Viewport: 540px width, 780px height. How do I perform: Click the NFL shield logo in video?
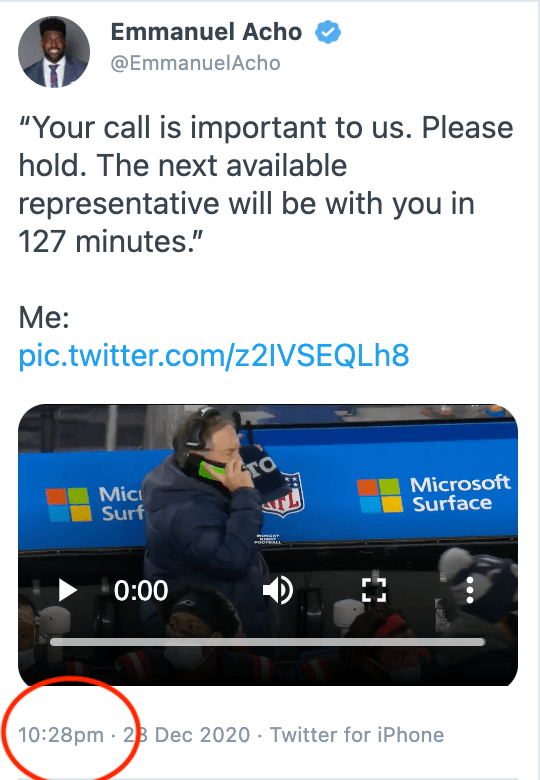tap(282, 494)
